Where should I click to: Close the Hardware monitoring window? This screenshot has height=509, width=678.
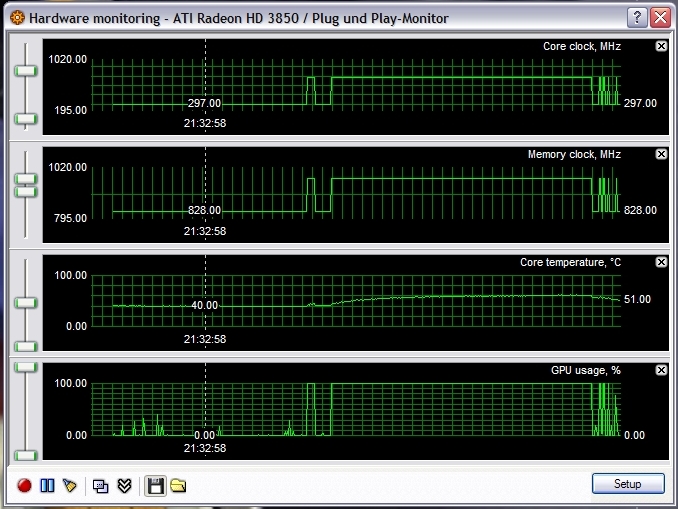[x=660, y=18]
